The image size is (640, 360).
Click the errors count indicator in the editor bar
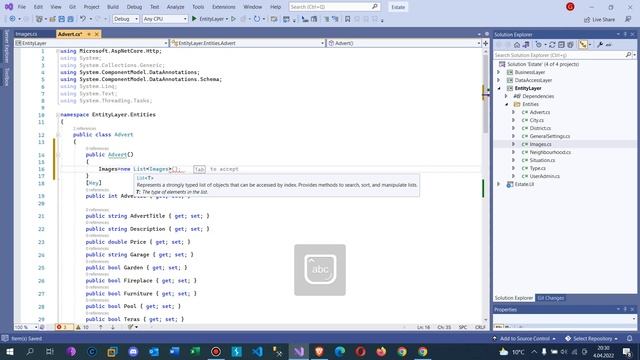pos(63,327)
